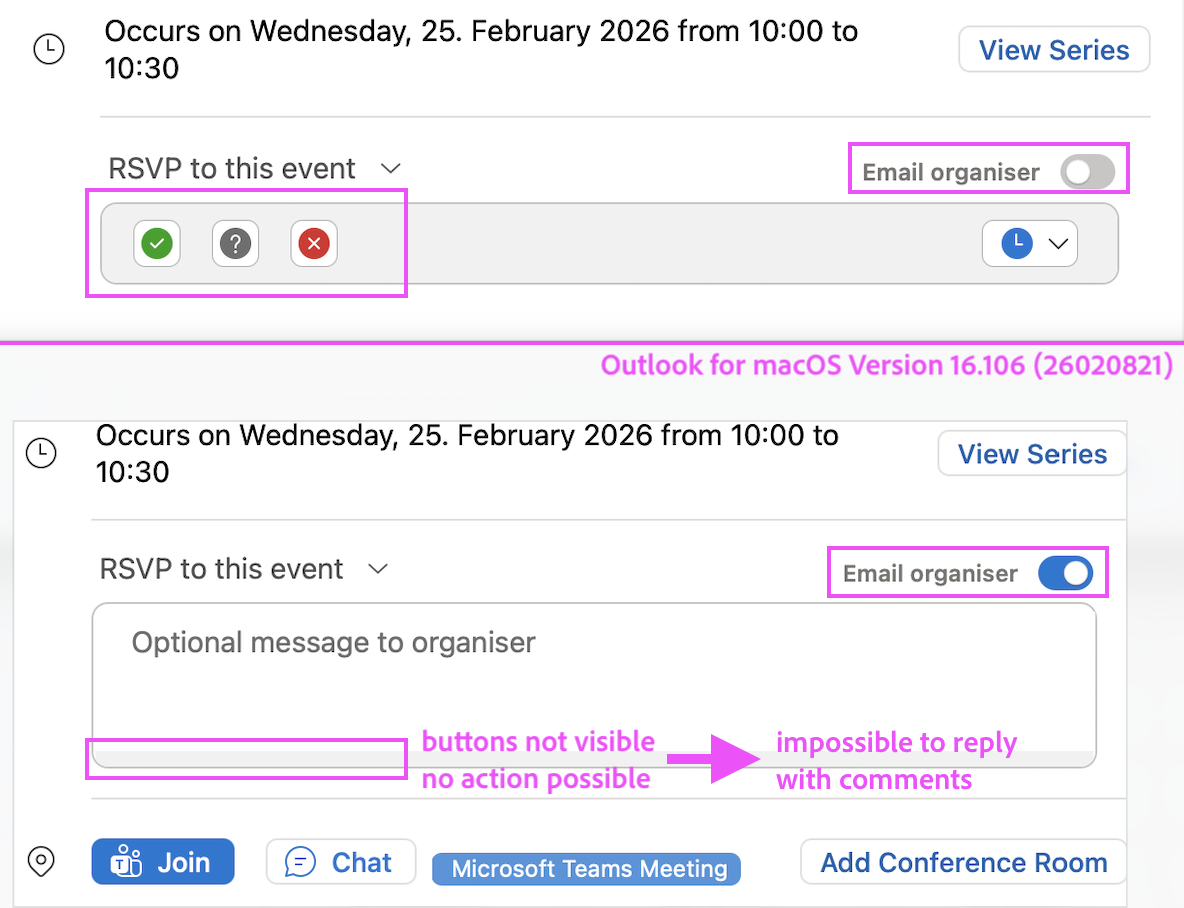Click the blue calendar icon in the response bar
The height and width of the screenshot is (908, 1184).
(x=1017, y=243)
